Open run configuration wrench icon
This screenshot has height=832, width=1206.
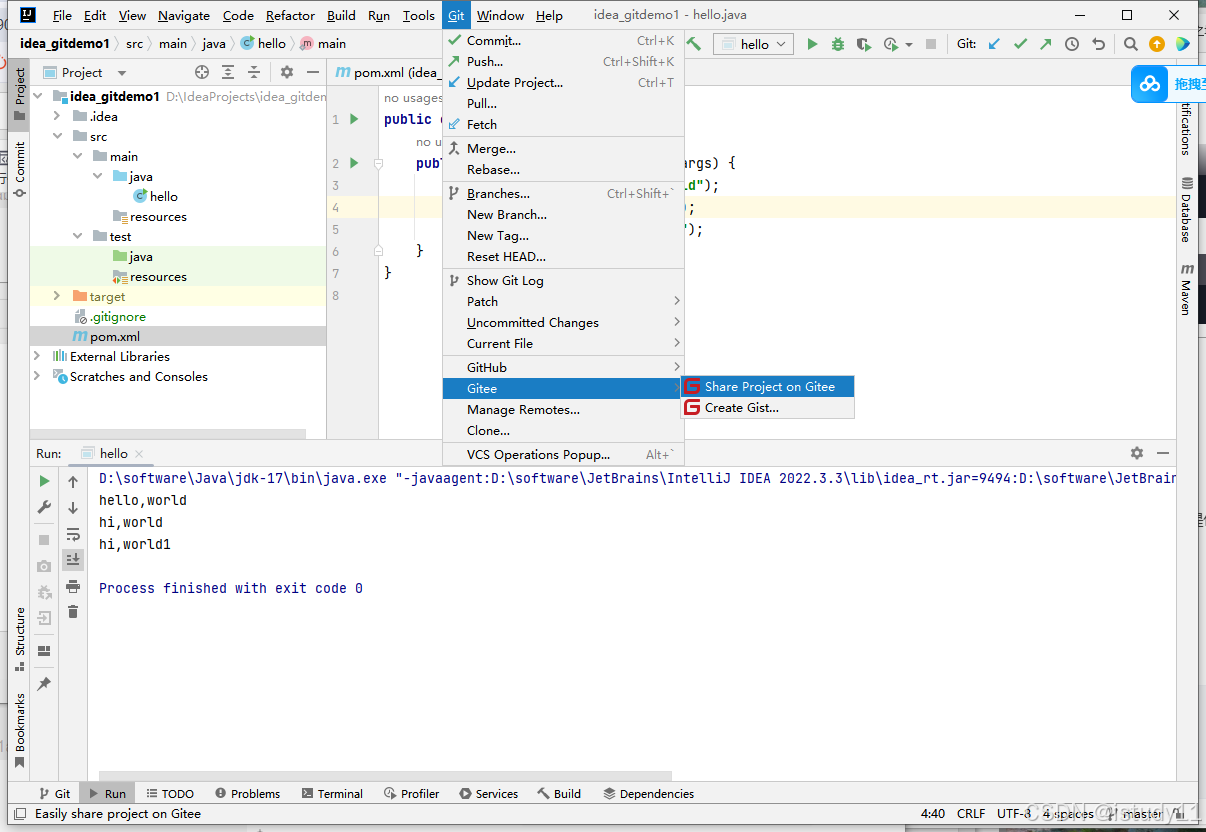coord(44,507)
